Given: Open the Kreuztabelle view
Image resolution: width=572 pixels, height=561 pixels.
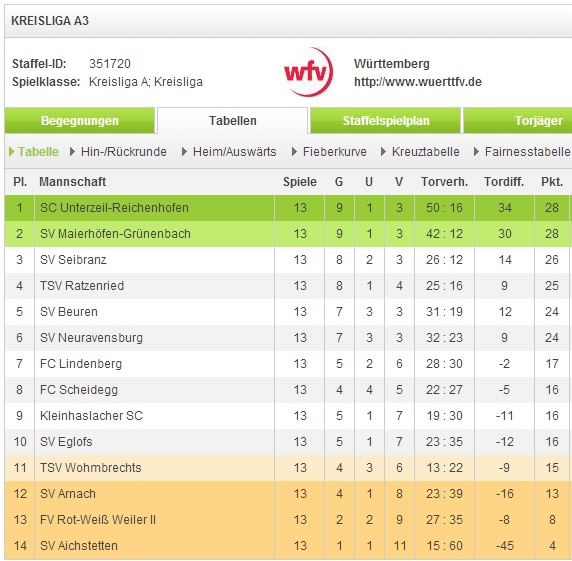Looking at the screenshot, I should coord(426,152).
